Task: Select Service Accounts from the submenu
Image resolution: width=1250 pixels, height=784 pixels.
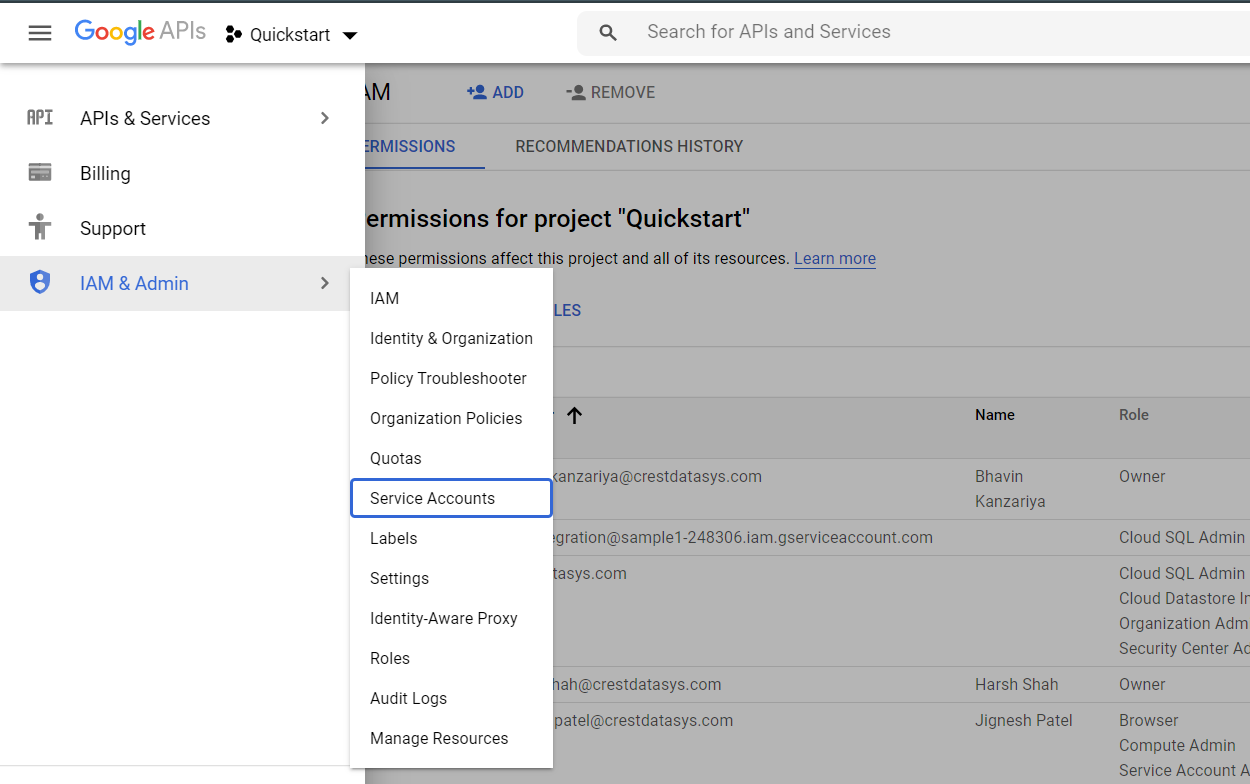Action: point(432,498)
